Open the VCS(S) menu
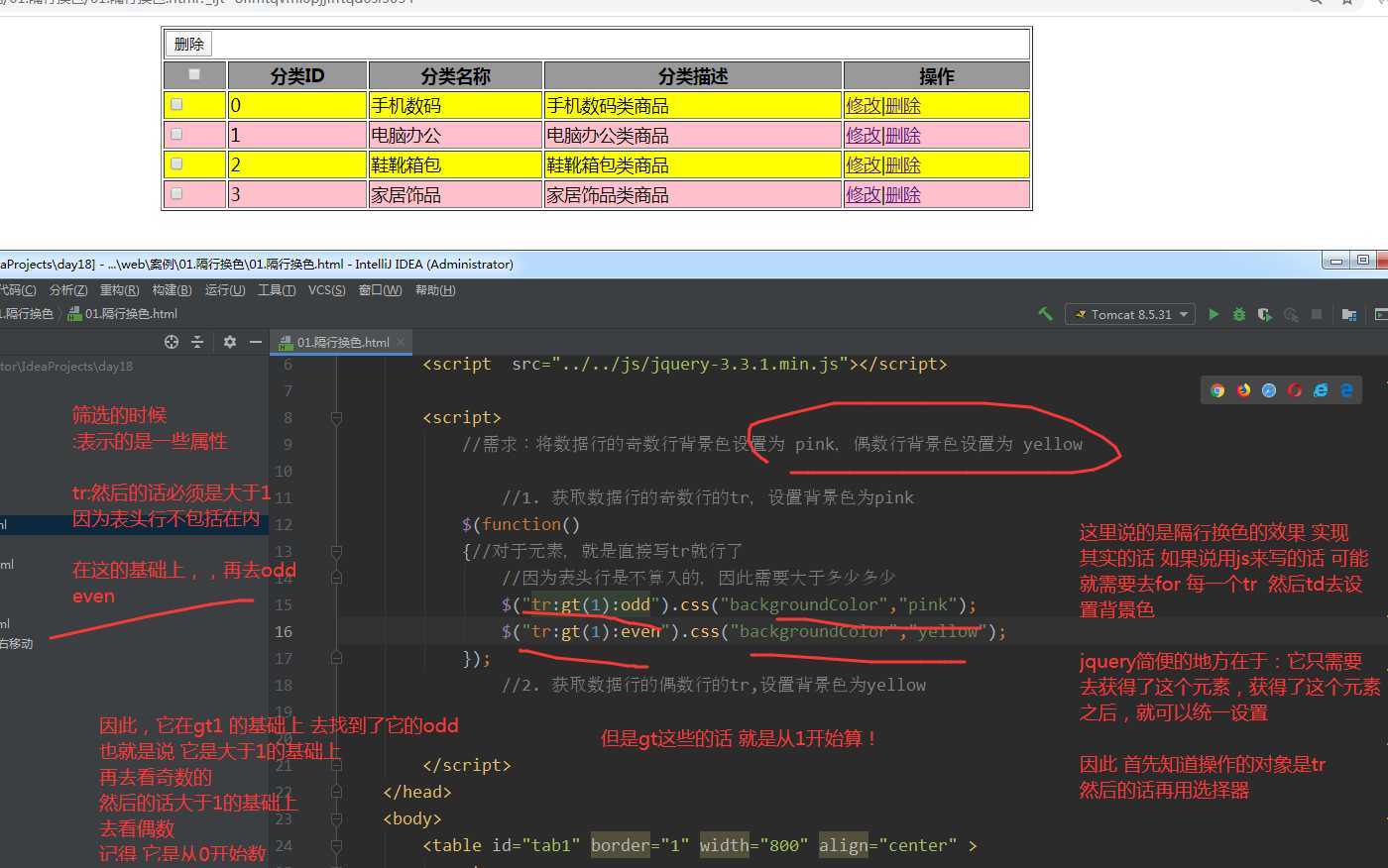The width and height of the screenshot is (1388, 868). [x=327, y=290]
